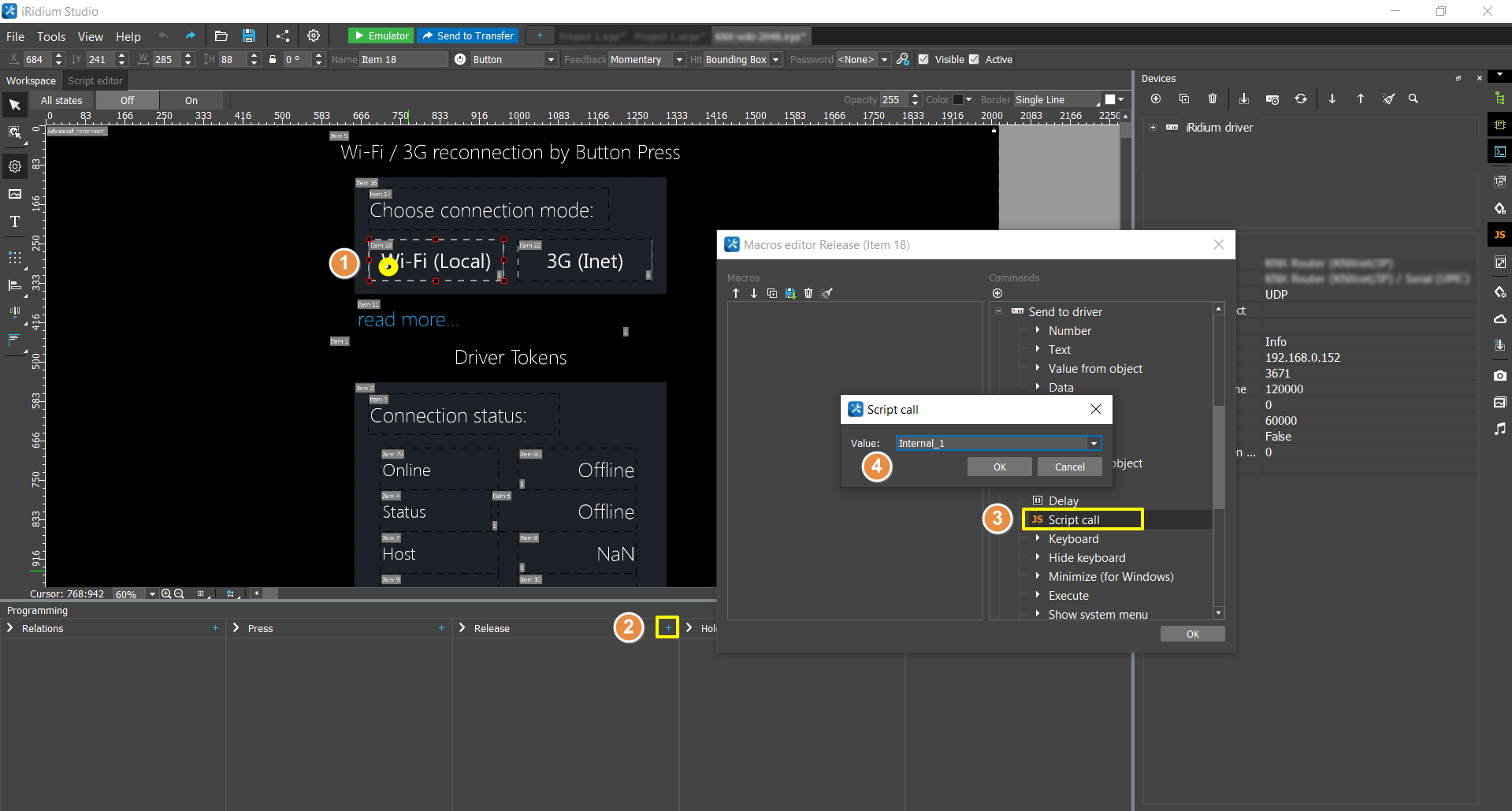
Task: Select the Text tool in left toolbar
Action: click(x=15, y=222)
